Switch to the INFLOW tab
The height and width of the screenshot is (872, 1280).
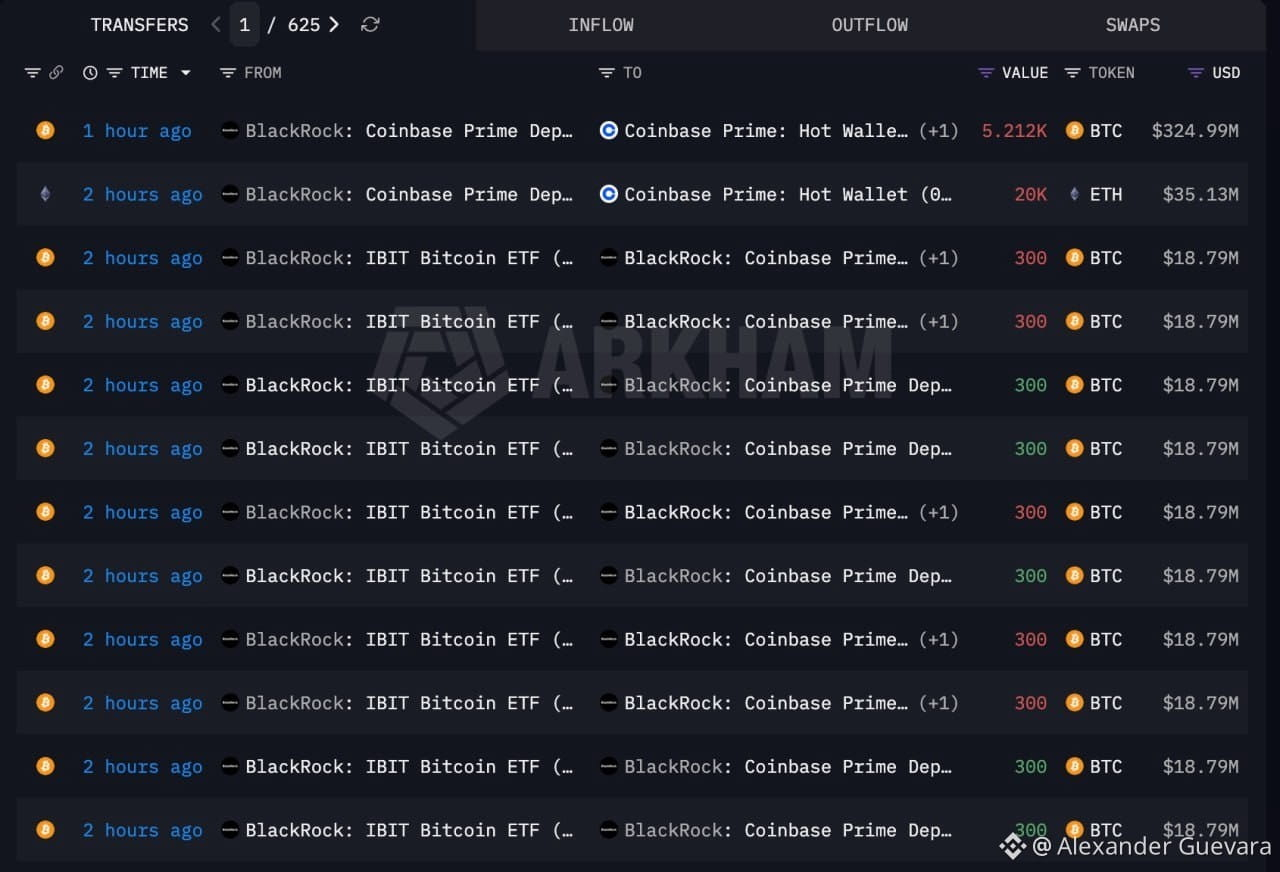pos(601,25)
